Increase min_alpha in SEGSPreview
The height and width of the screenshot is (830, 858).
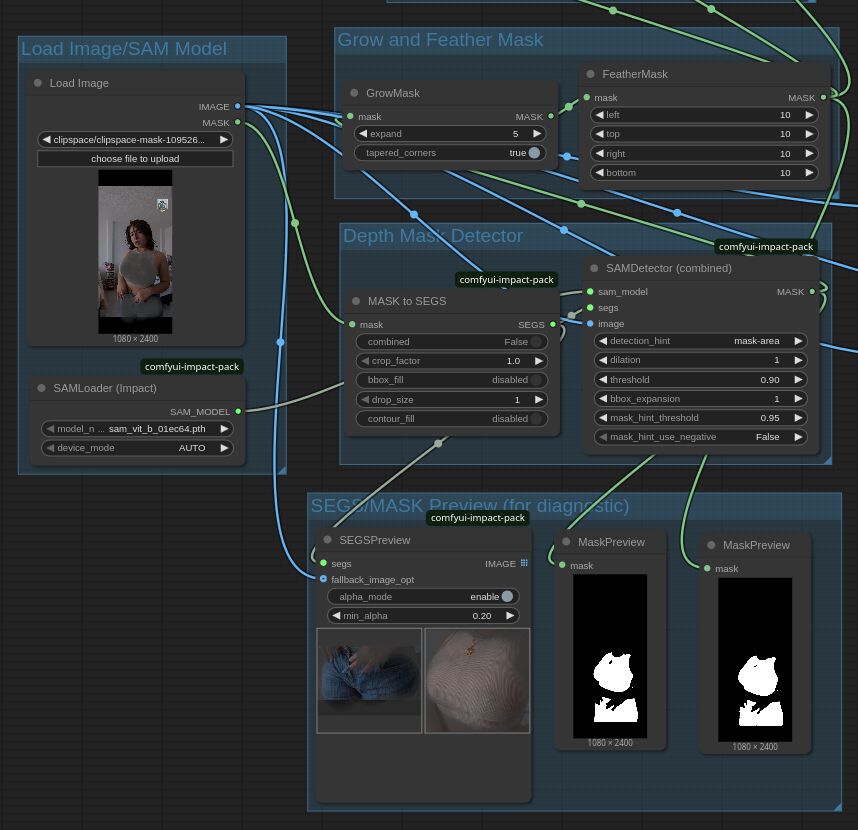tap(510, 616)
